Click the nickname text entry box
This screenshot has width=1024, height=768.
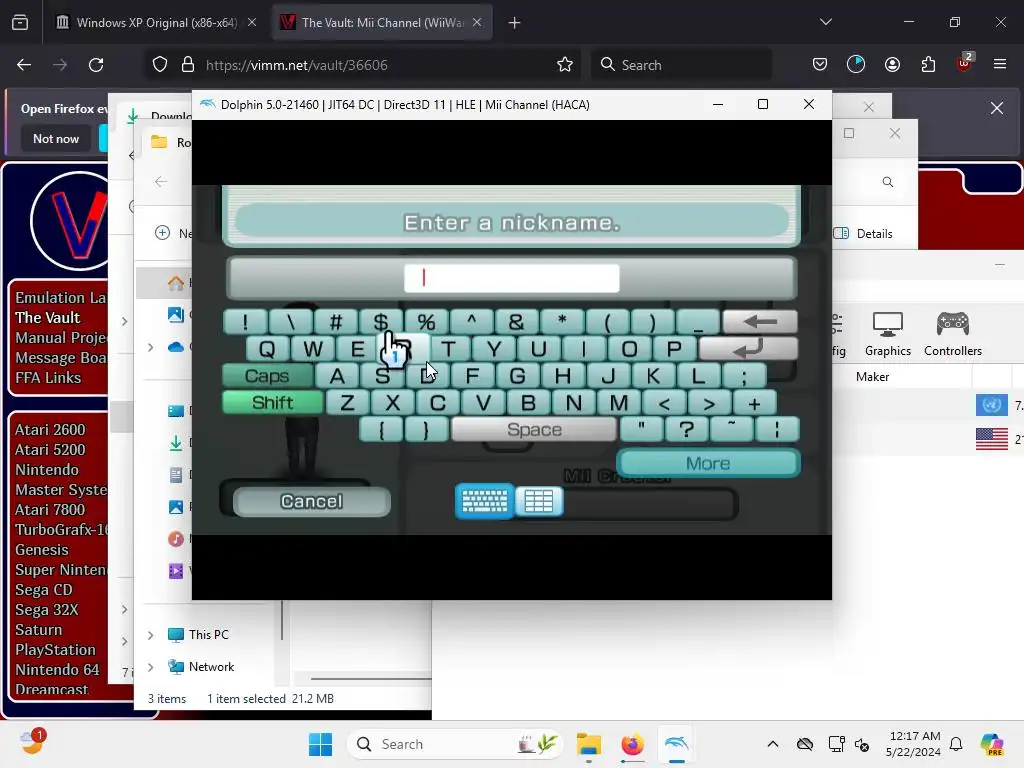click(511, 278)
